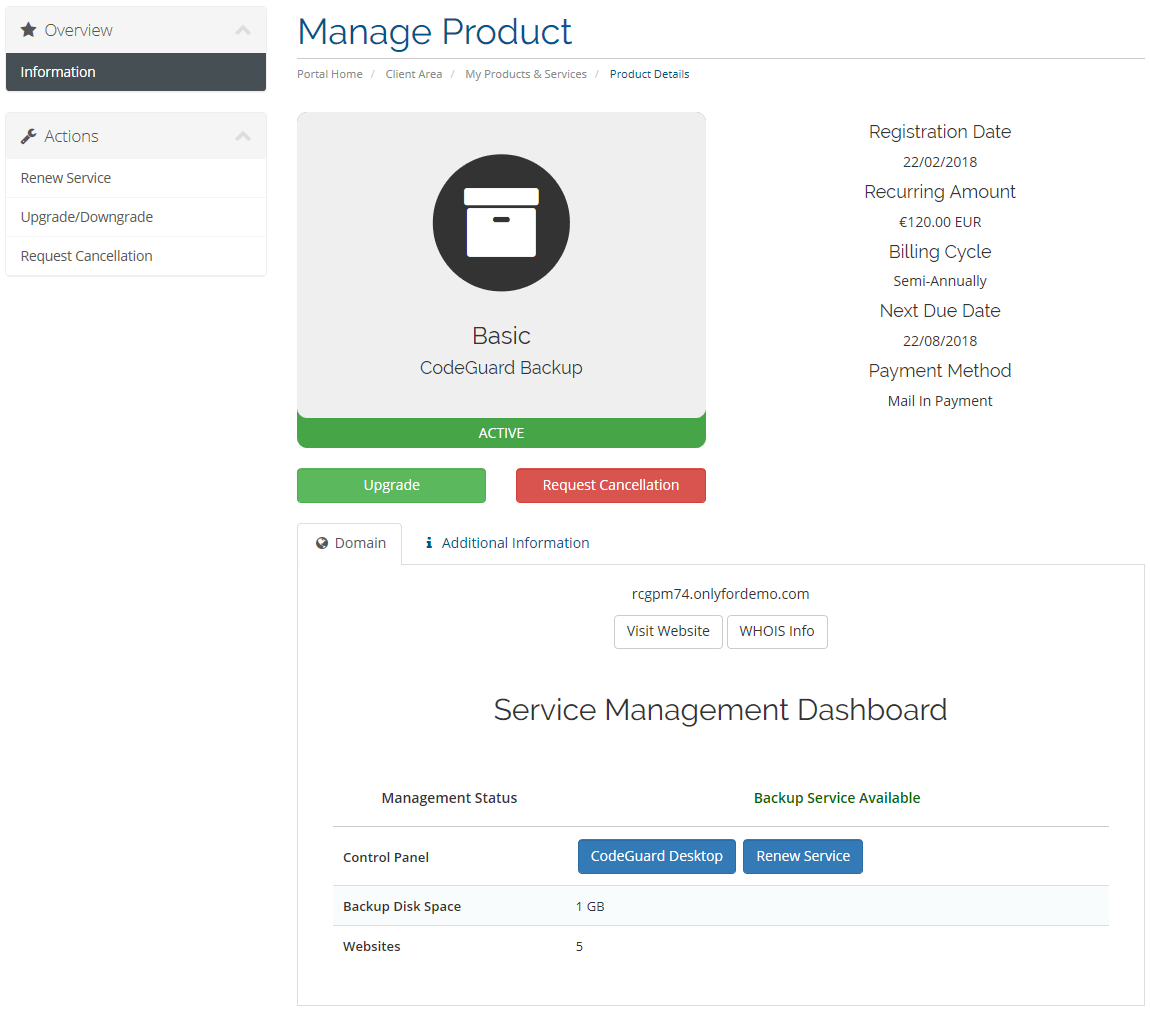This screenshot has width=1150, height=1012.
Task: Click the green ACTIVE status bar
Action: click(x=501, y=433)
